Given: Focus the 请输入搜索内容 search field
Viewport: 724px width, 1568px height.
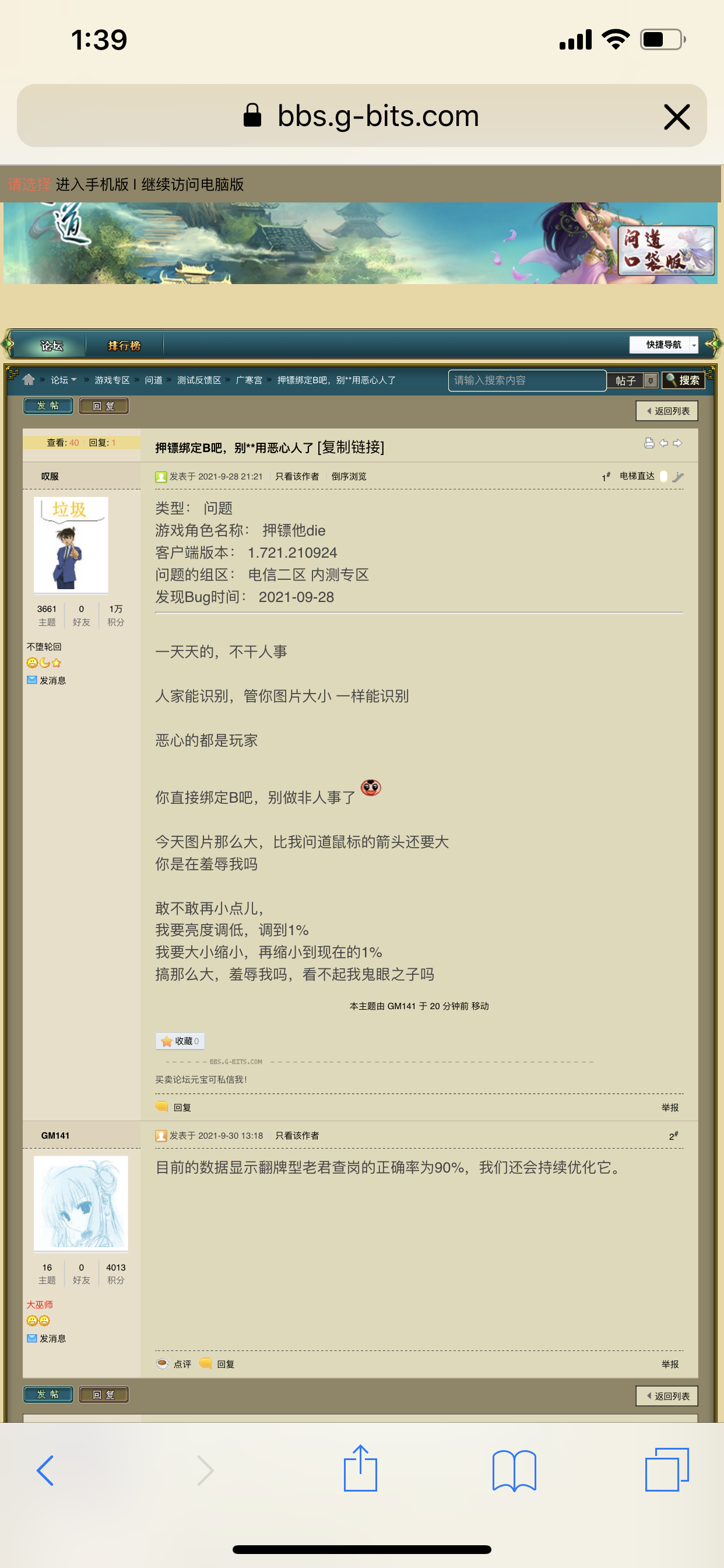Looking at the screenshot, I should (526, 380).
